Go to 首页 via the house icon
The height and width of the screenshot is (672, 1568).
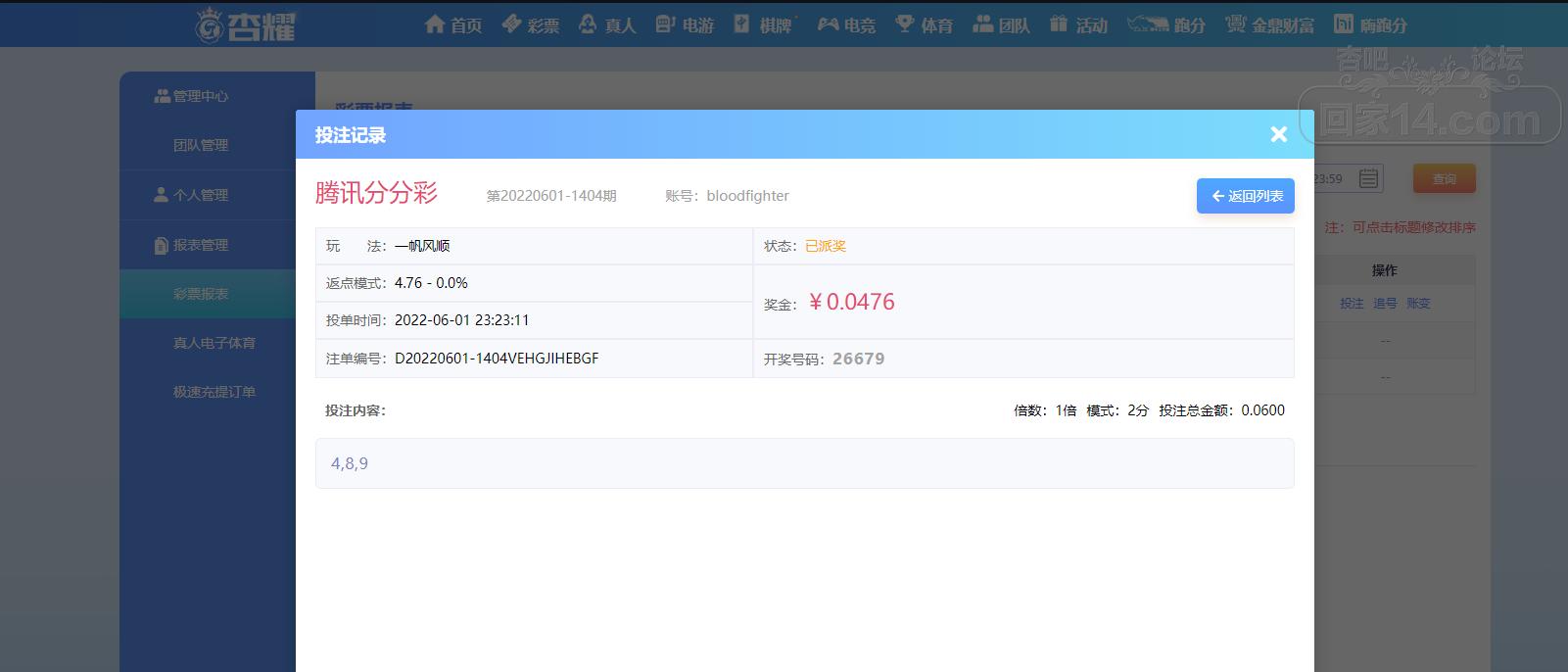(436, 24)
